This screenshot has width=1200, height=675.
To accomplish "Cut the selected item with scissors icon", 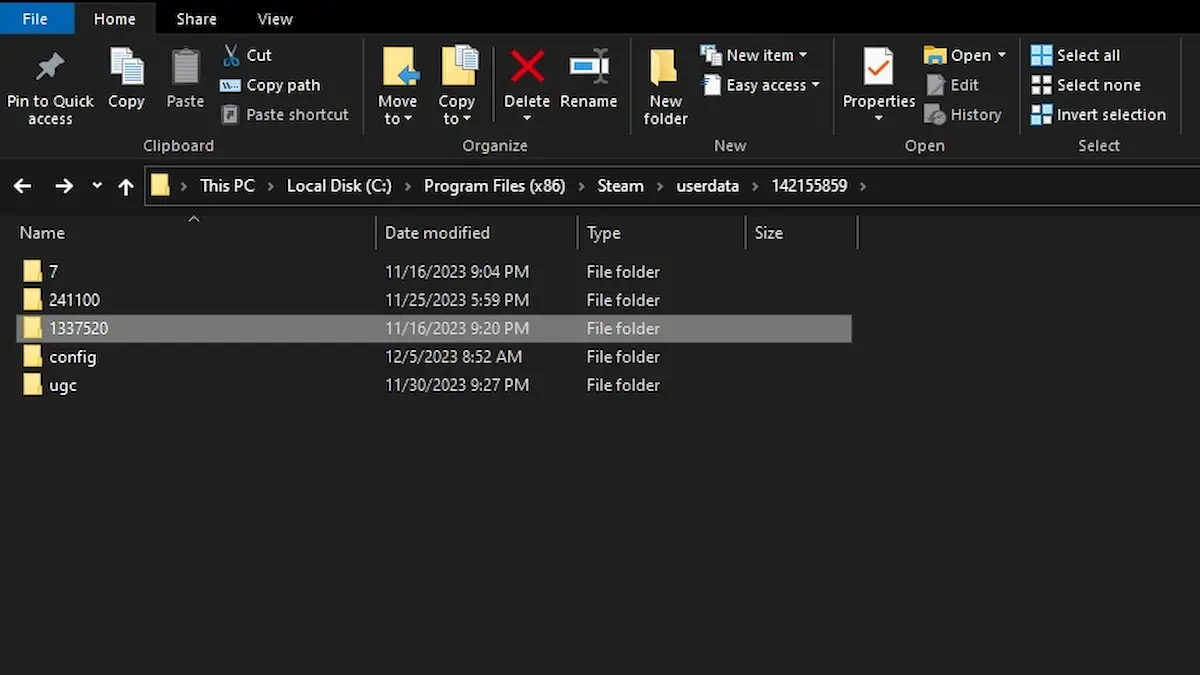I will pyautogui.click(x=232, y=55).
